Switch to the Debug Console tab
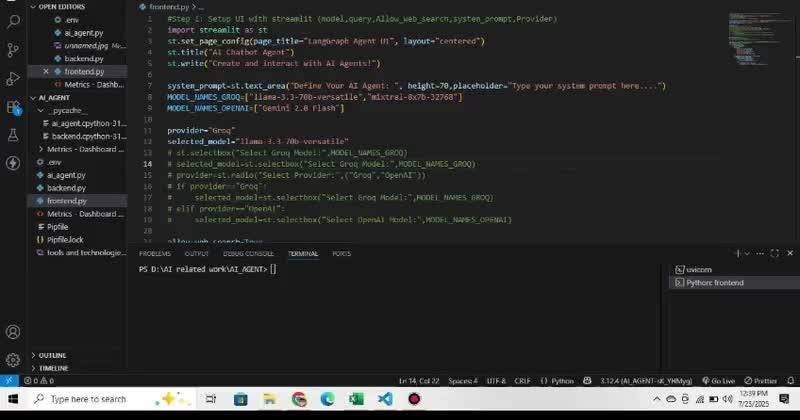The width and height of the screenshot is (800, 420). click(248, 254)
